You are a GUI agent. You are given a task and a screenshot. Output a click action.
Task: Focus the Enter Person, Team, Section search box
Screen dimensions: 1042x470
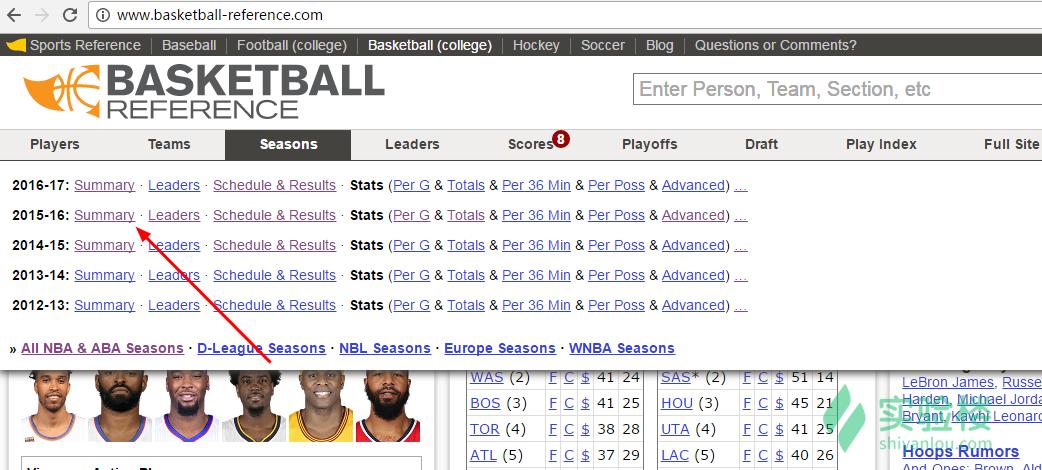tap(836, 89)
